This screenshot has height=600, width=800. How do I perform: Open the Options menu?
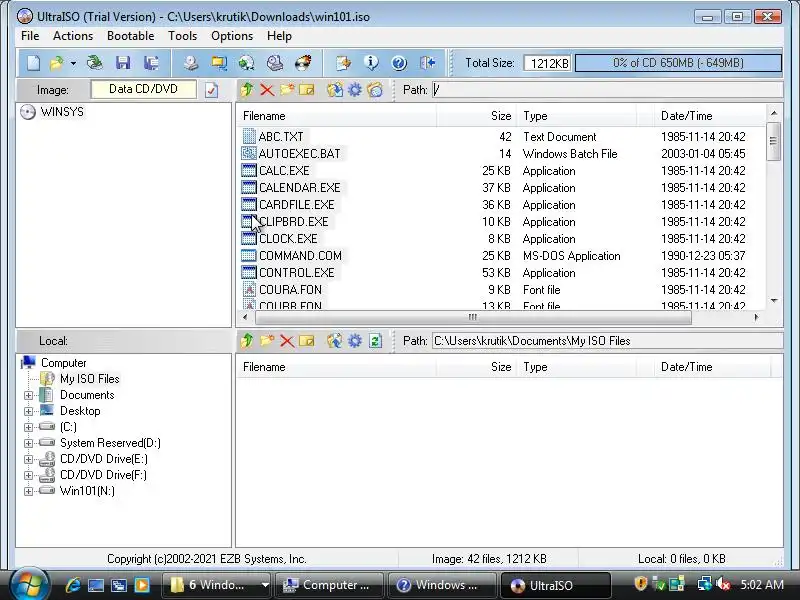[x=232, y=36]
